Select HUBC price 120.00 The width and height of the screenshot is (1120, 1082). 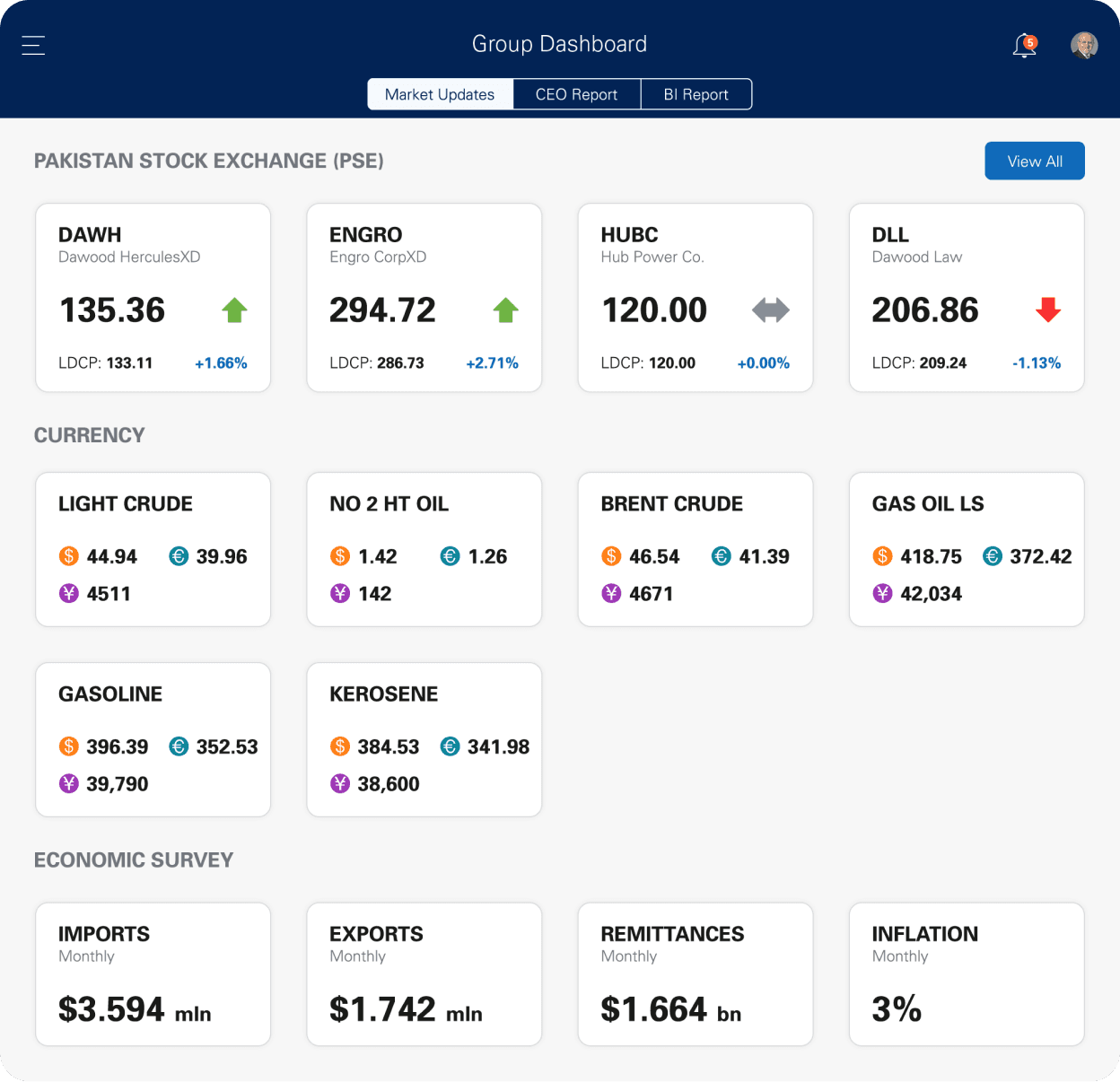(654, 310)
